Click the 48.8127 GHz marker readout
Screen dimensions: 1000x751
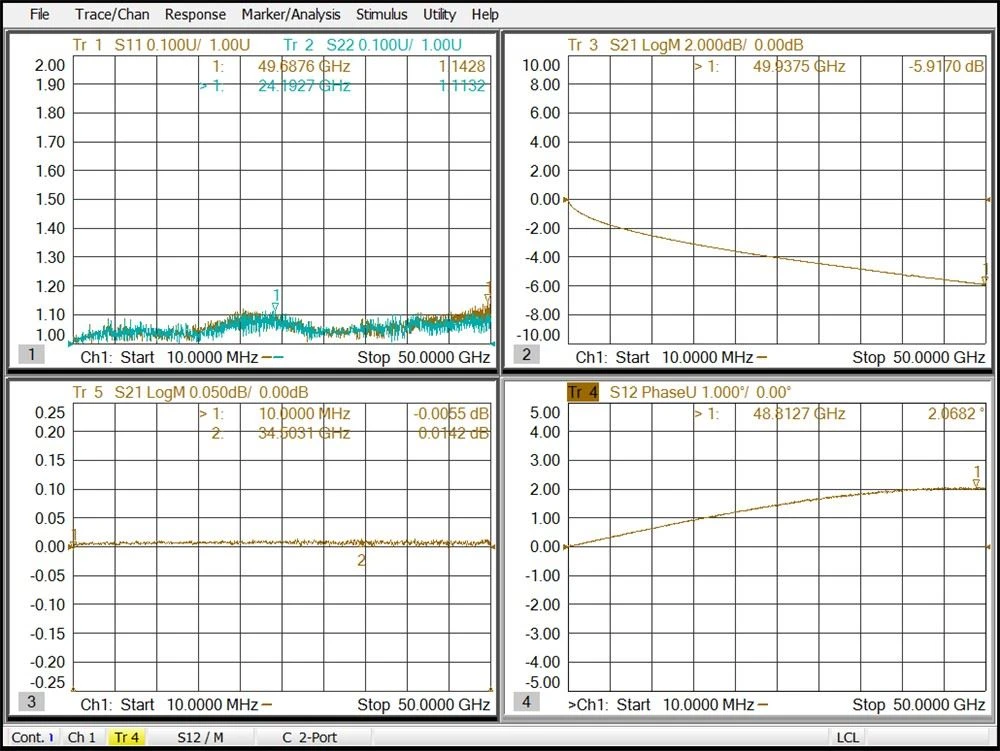pyautogui.click(x=799, y=414)
